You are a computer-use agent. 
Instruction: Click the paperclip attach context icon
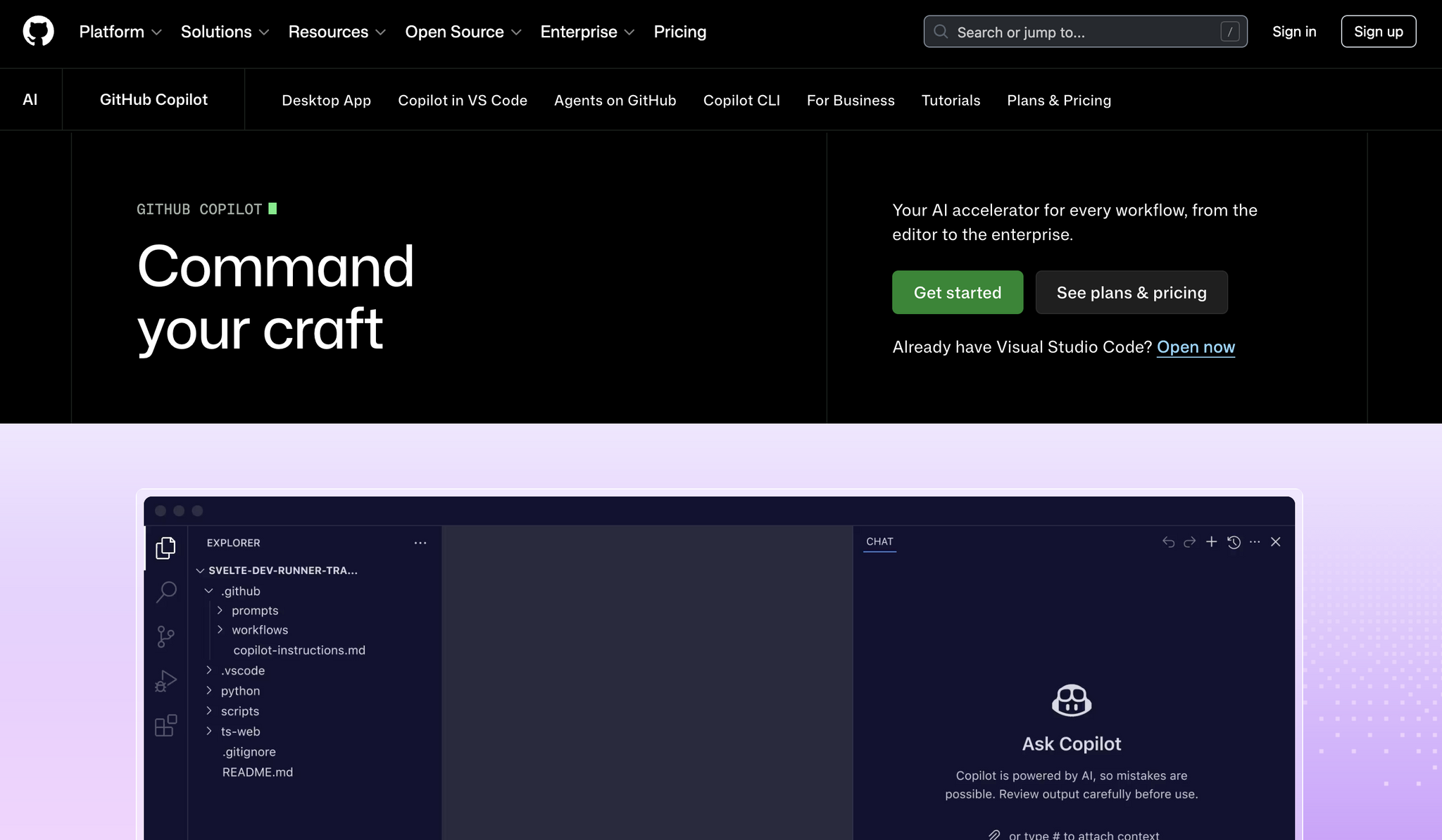coord(993,834)
